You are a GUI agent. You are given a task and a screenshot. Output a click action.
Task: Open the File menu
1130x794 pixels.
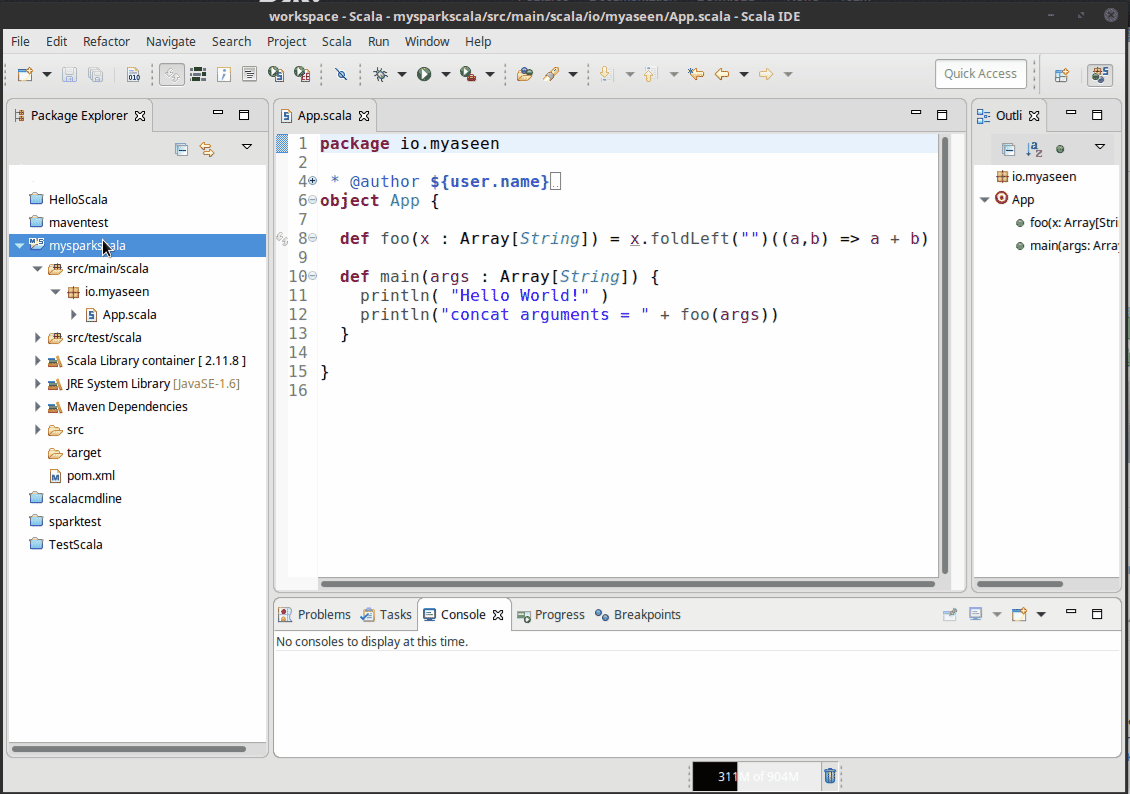coord(20,42)
